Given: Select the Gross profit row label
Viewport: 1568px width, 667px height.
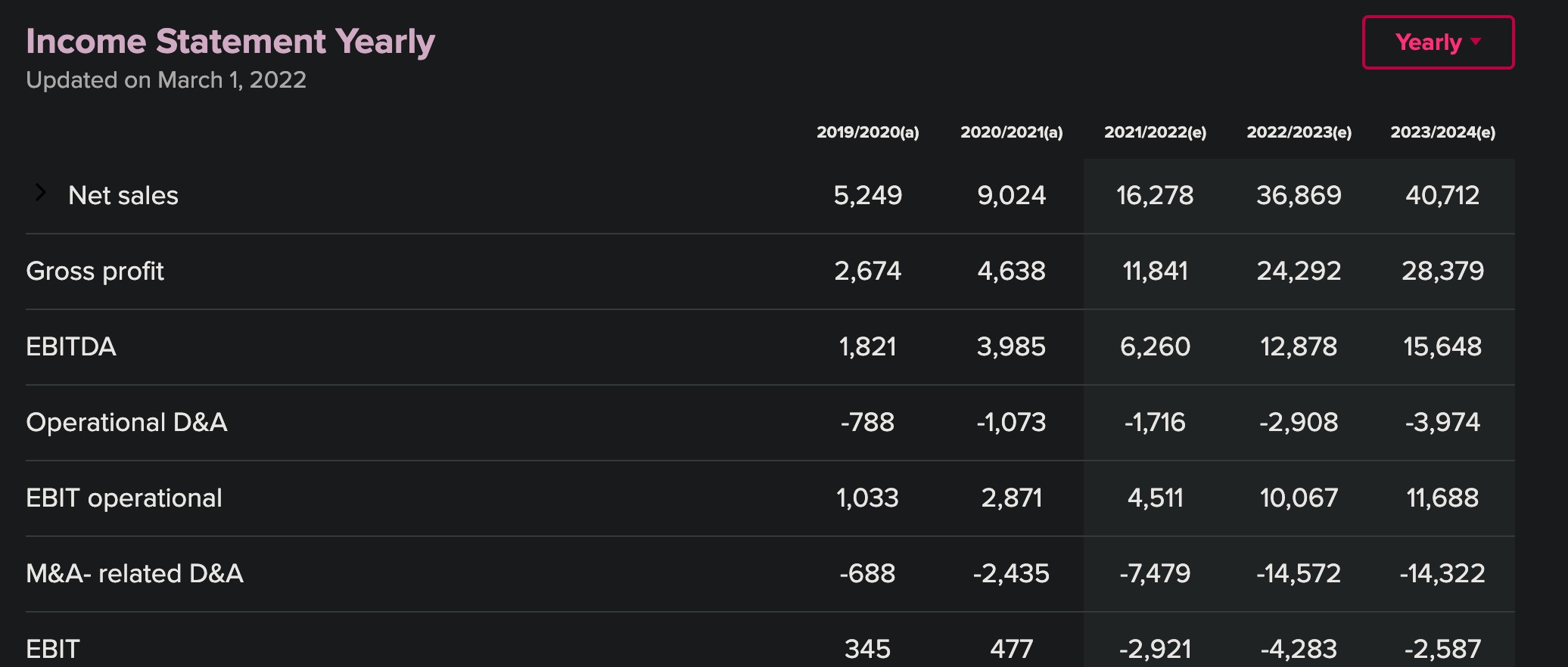Looking at the screenshot, I should tap(95, 271).
